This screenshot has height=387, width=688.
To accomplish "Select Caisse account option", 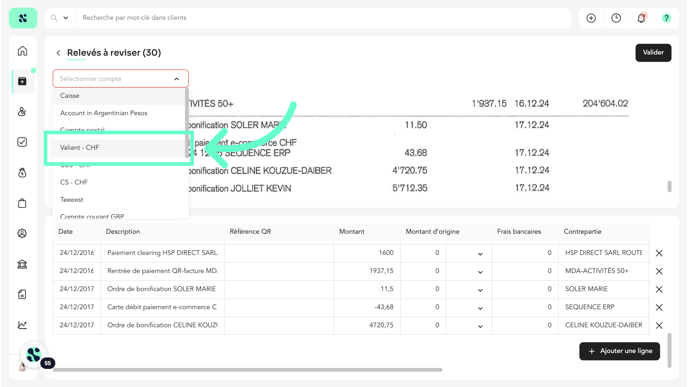I will 119,96.
